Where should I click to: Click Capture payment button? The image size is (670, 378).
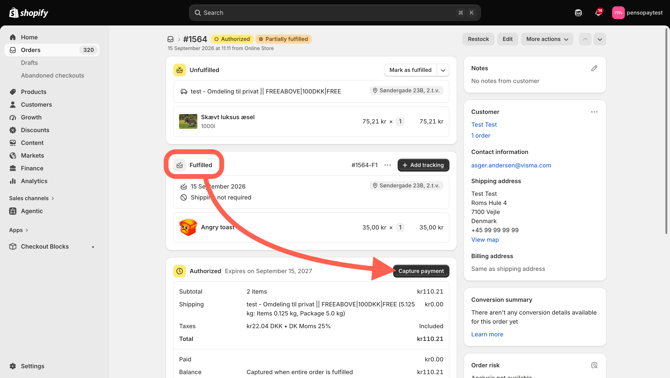[x=421, y=271]
